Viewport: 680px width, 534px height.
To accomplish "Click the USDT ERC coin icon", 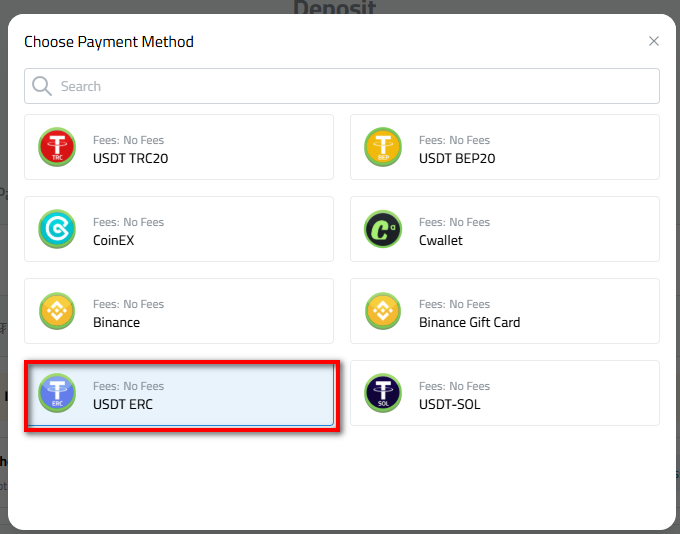I will pyautogui.click(x=57, y=393).
